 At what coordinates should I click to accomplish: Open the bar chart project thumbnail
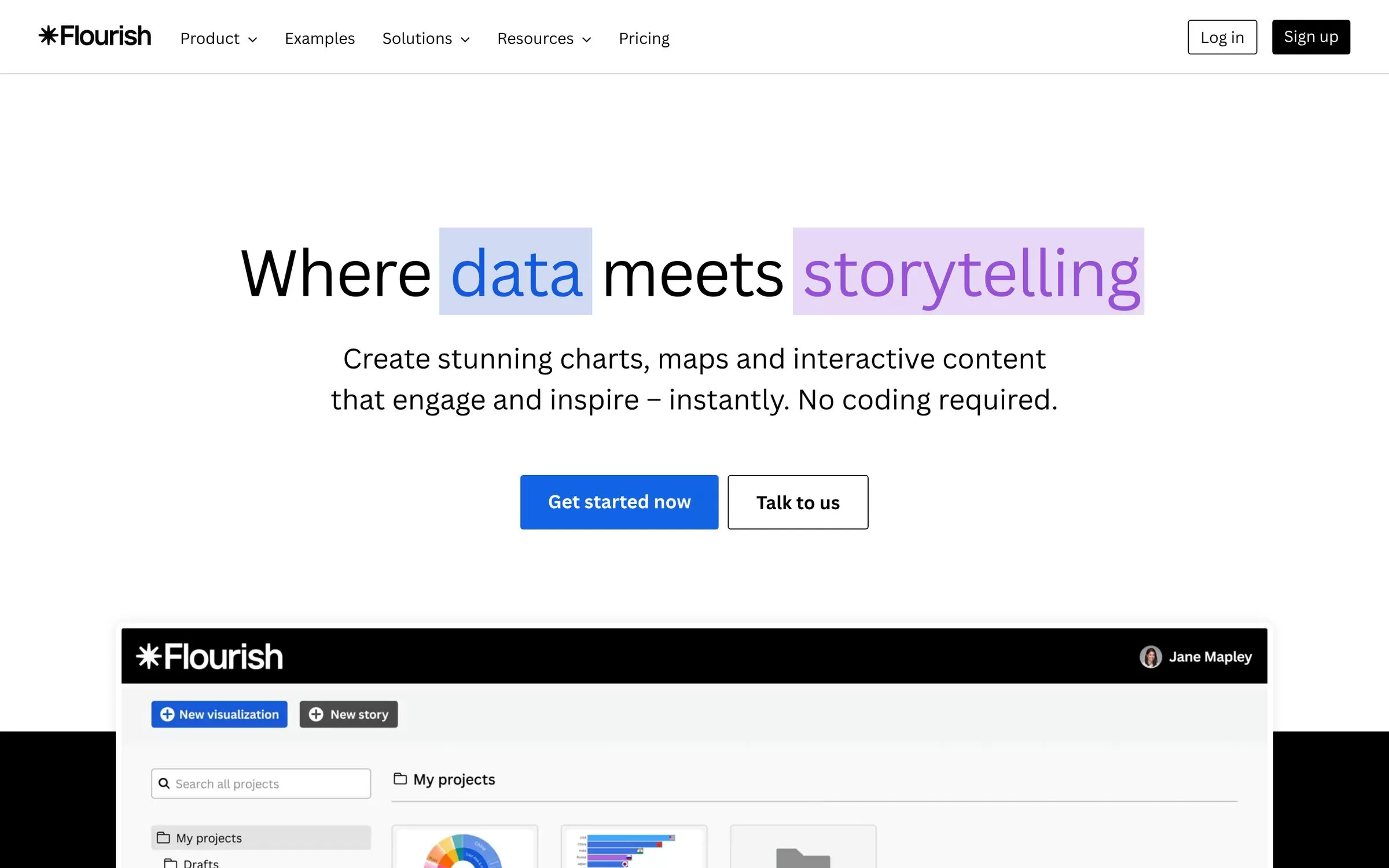coord(634,847)
